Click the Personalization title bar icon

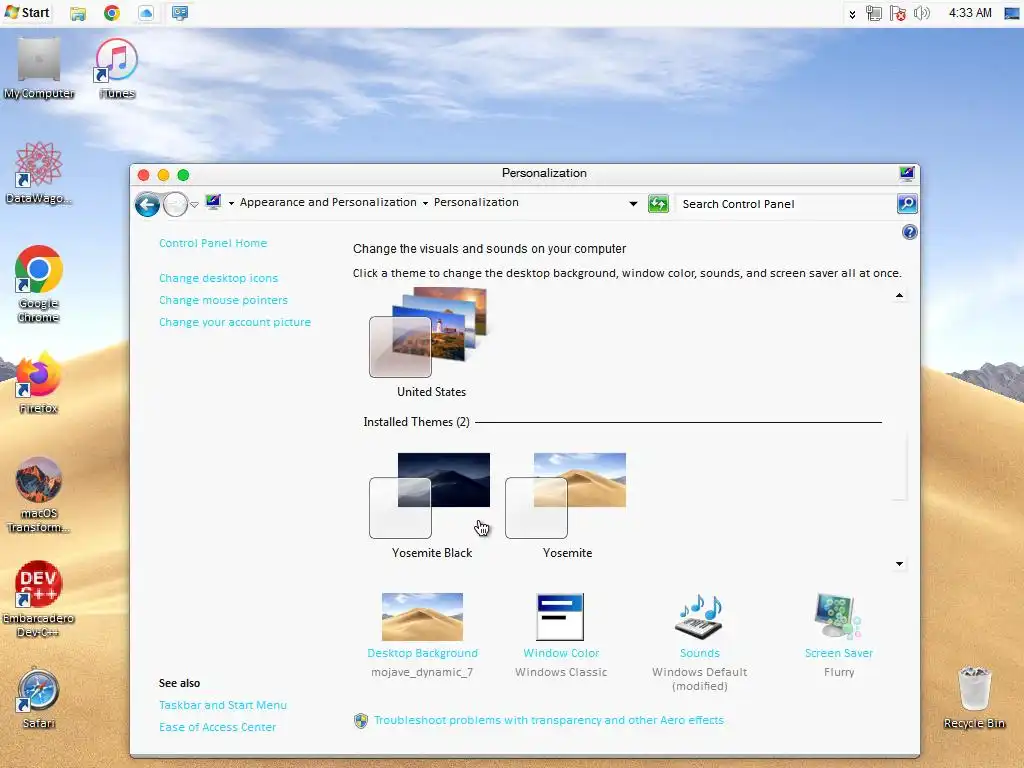(906, 174)
